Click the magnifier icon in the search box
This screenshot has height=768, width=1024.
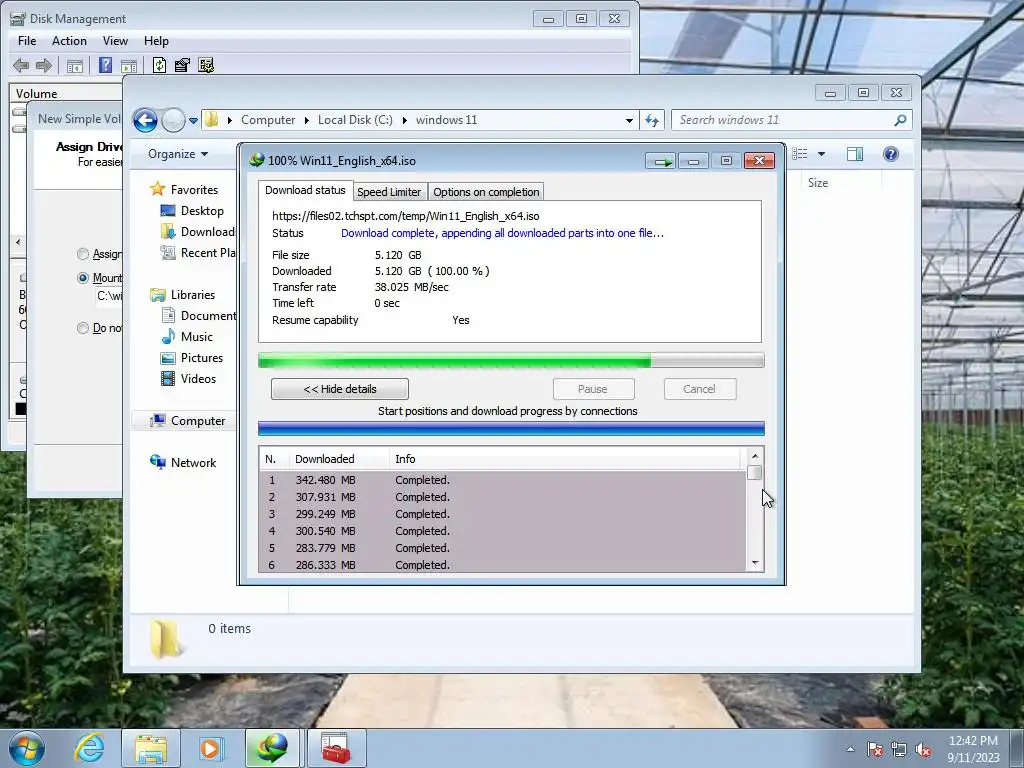tap(900, 120)
